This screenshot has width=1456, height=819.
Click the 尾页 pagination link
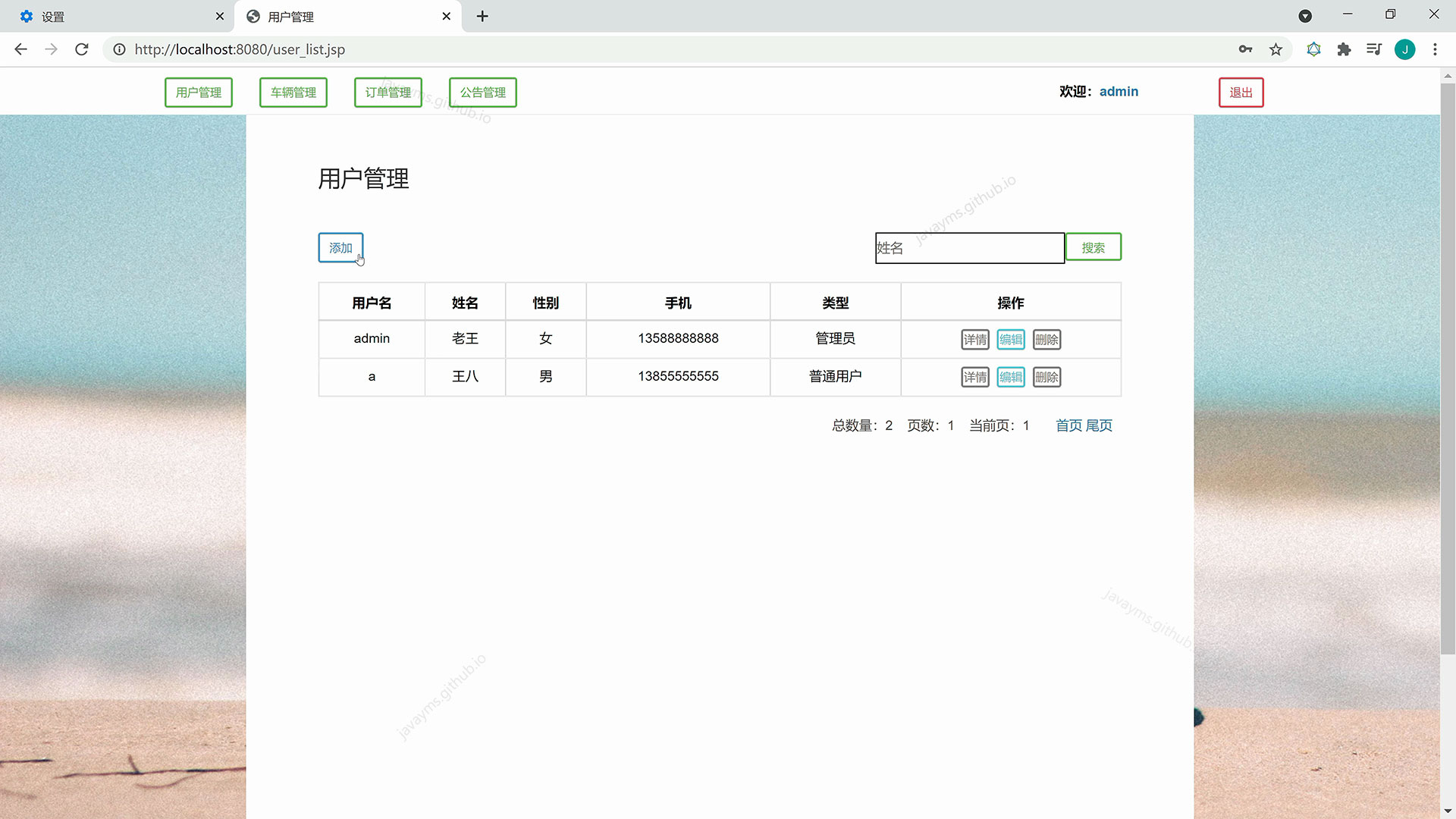click(1099, 425)
